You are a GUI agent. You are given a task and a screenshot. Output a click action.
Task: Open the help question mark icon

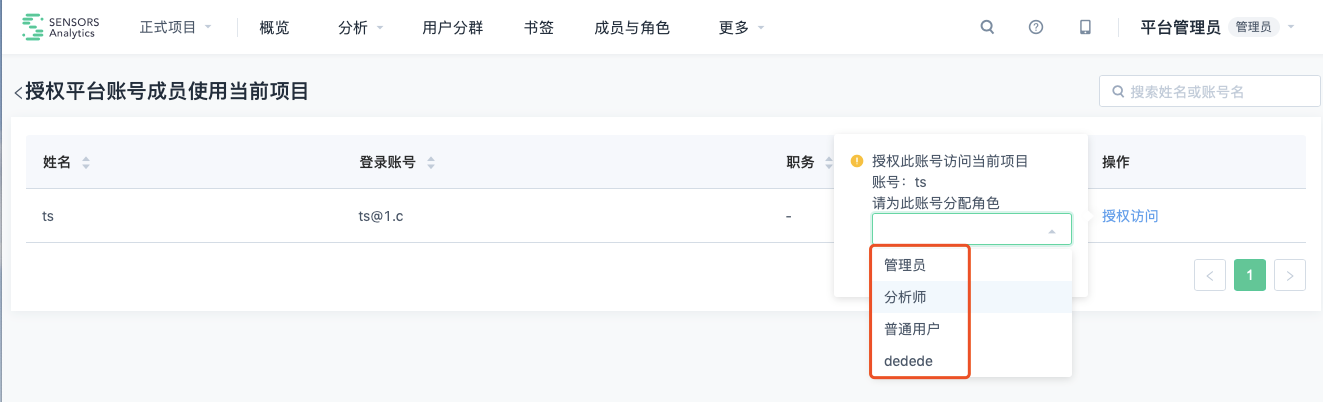click(1036, 27)
